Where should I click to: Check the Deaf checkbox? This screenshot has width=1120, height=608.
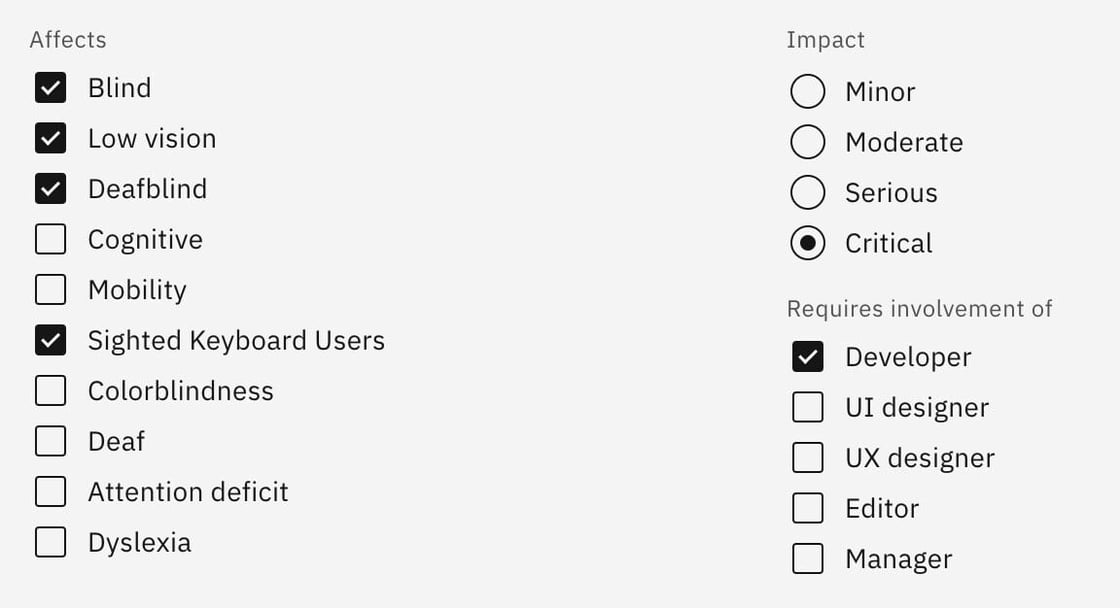[x=50, y=441]
